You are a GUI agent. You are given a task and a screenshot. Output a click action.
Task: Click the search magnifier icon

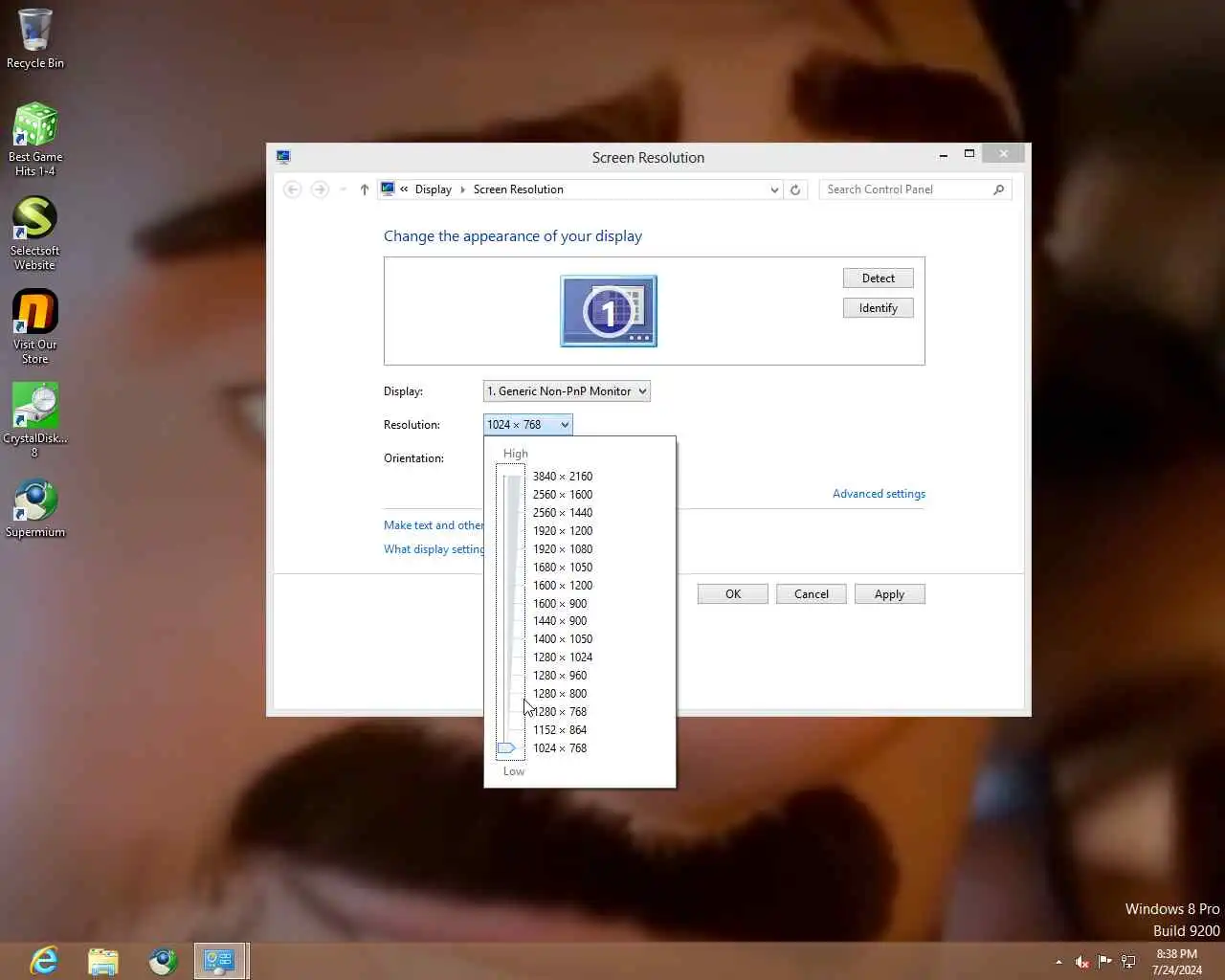[x=998, y=189]
